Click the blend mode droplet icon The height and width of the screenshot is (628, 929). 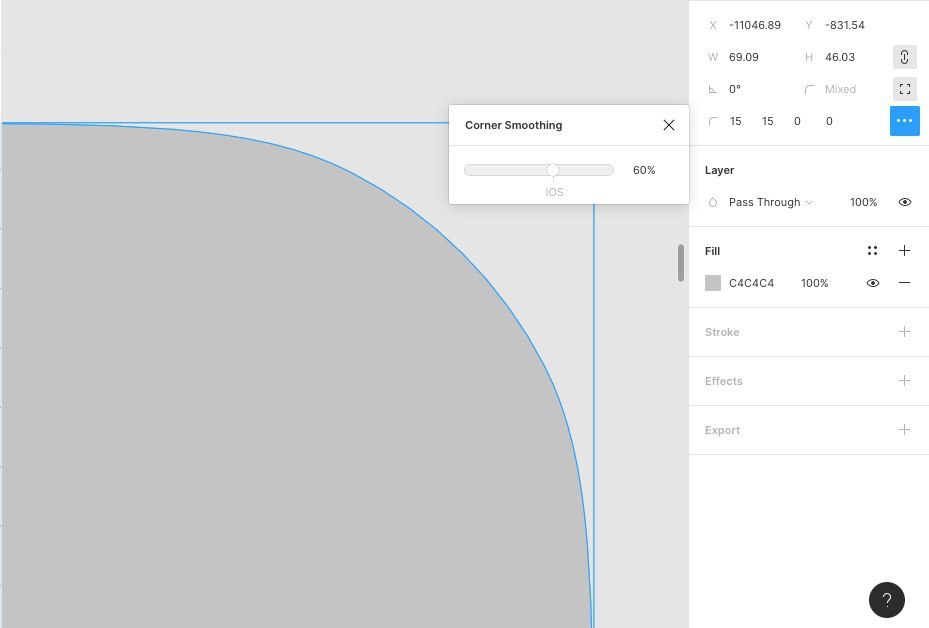[713, 203]
